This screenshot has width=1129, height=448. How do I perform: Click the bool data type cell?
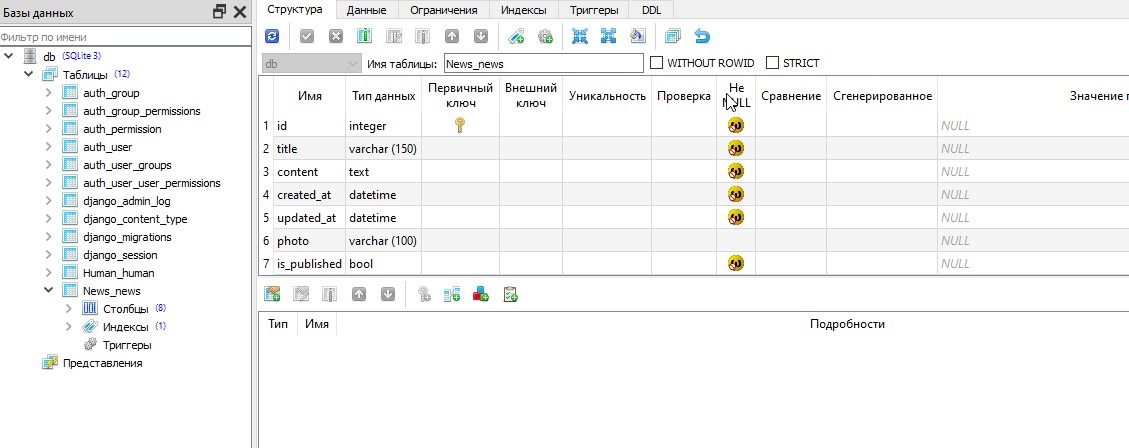click(x=383, y=264)
